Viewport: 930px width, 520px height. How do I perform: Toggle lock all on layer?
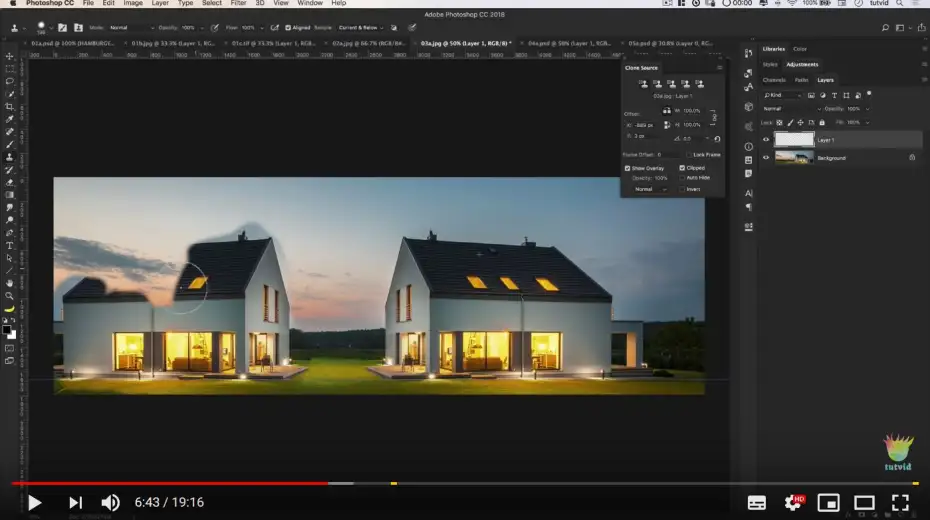click(x=822, y=123)
